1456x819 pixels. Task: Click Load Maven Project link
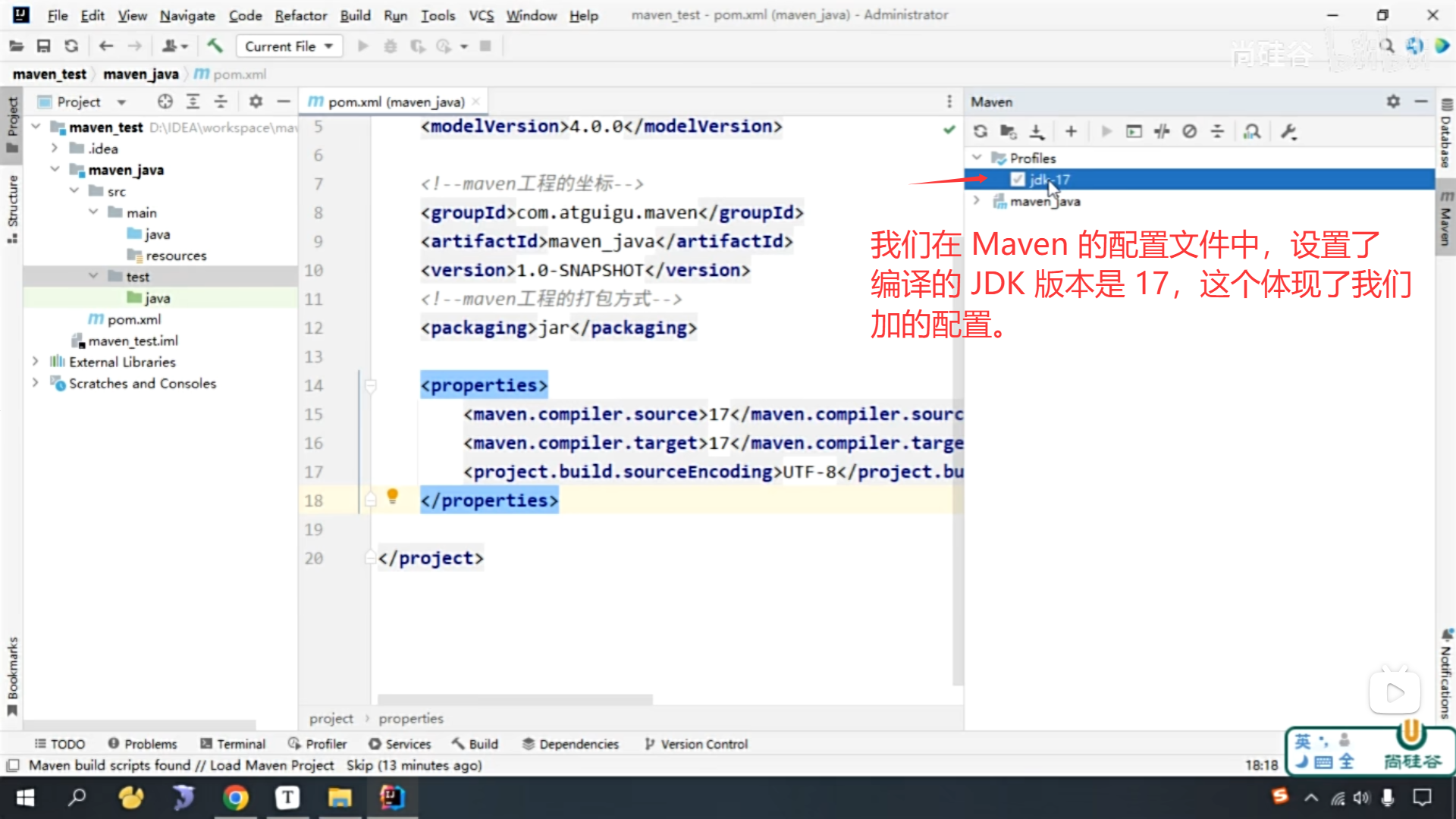point(271,765)
